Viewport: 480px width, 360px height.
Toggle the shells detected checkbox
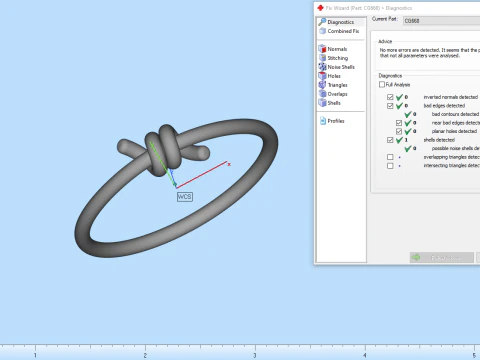point(390,140)
